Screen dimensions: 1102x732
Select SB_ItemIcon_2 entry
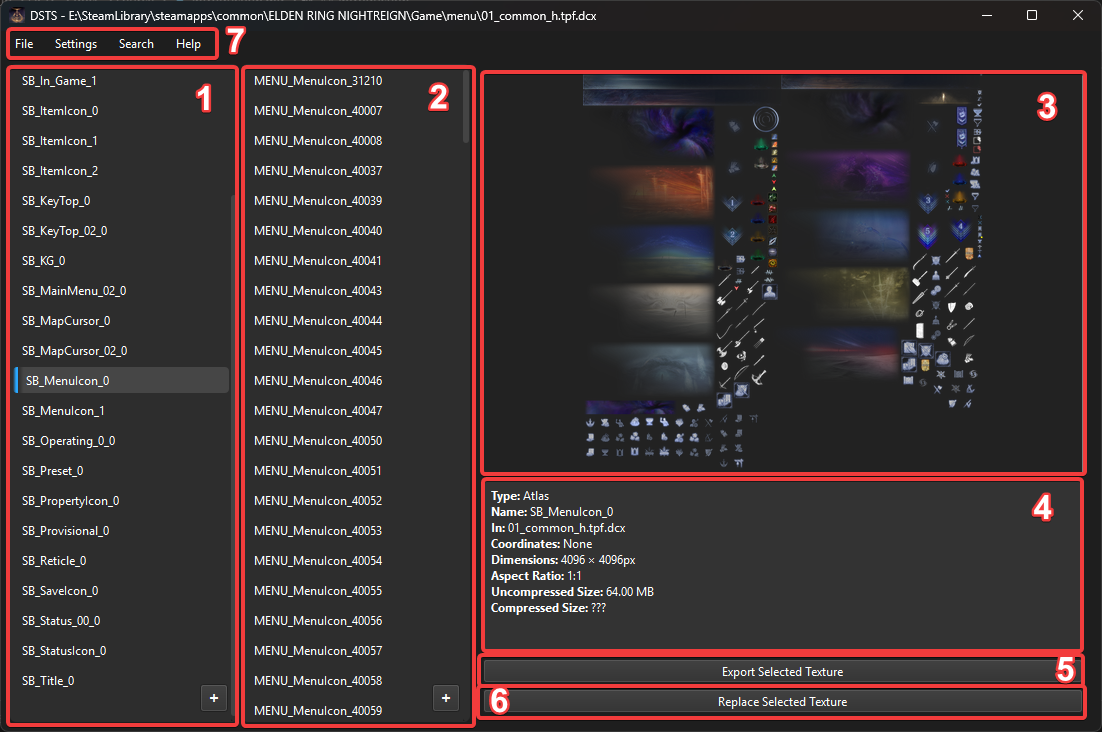pos(122,171)
